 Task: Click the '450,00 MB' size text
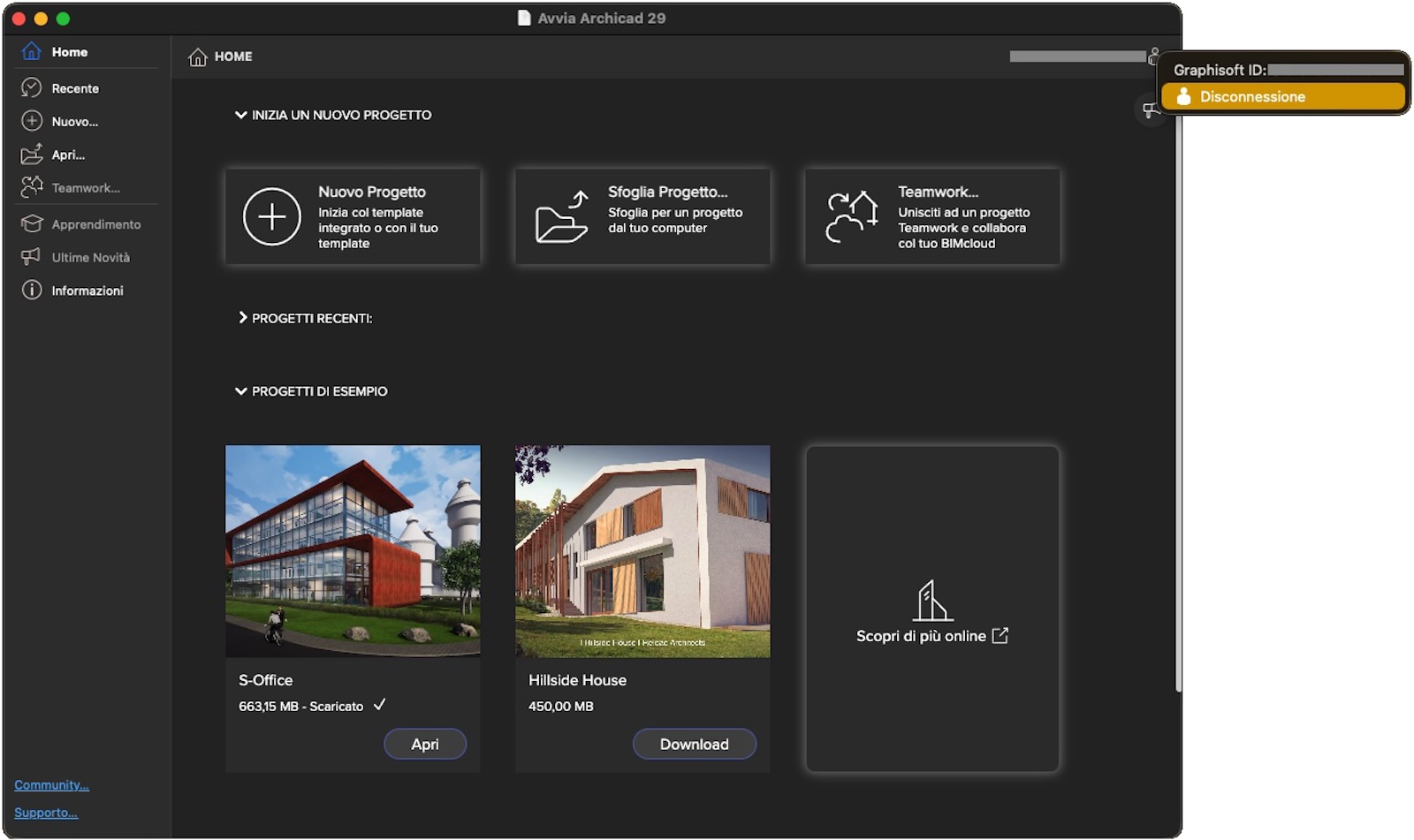[561, 707]
